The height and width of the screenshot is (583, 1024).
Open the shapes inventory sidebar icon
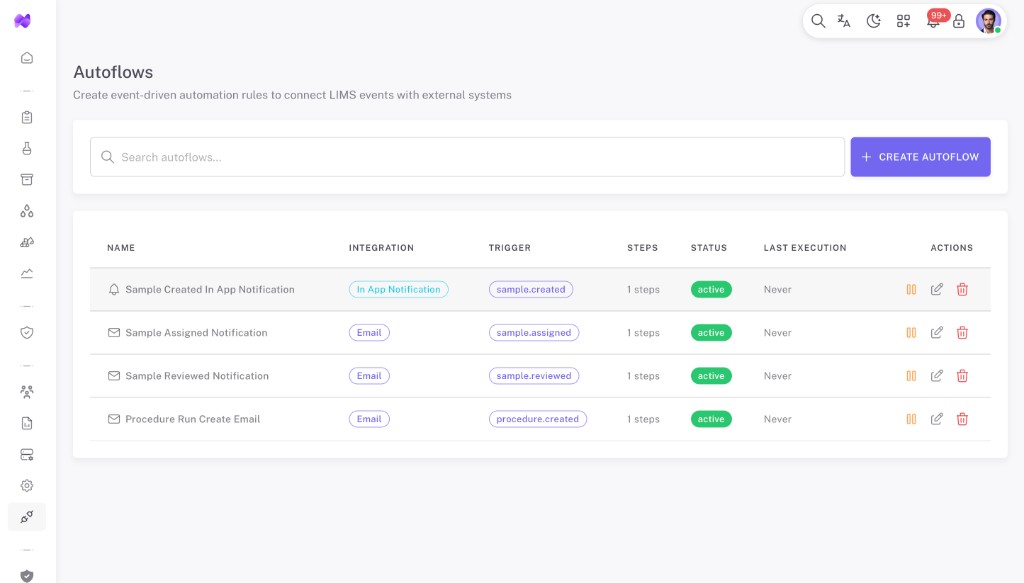pos(27,242)
